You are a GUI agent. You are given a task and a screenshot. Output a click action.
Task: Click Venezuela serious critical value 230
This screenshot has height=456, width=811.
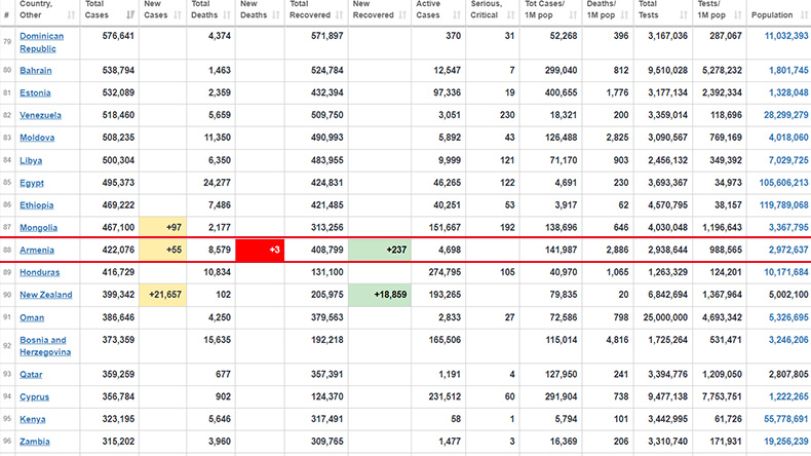pos(507,115)
